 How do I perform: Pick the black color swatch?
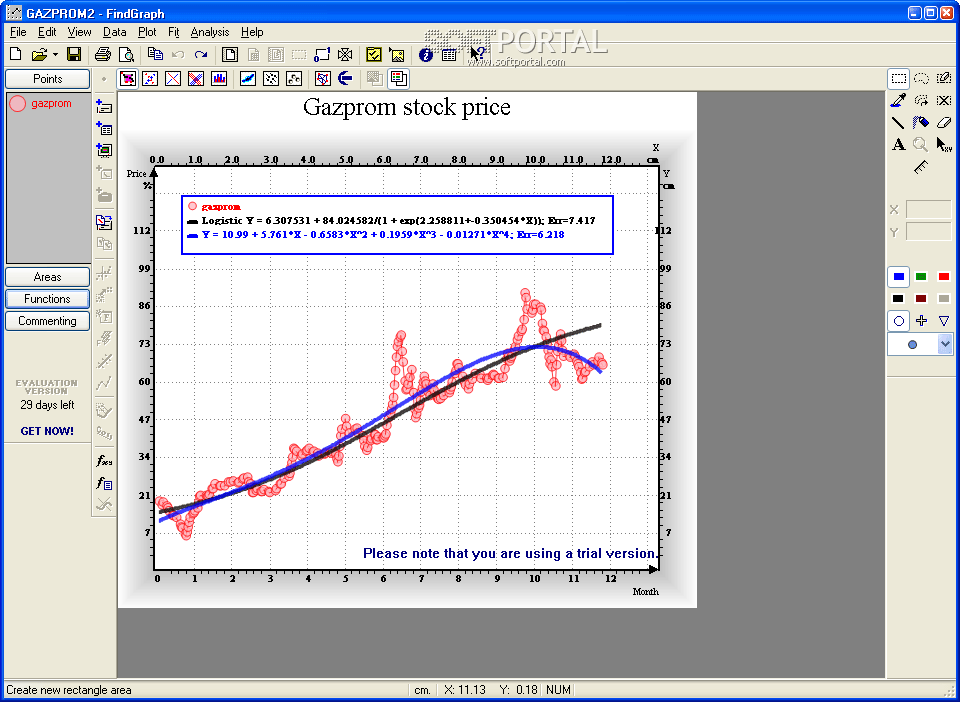[x=899, y=299]
